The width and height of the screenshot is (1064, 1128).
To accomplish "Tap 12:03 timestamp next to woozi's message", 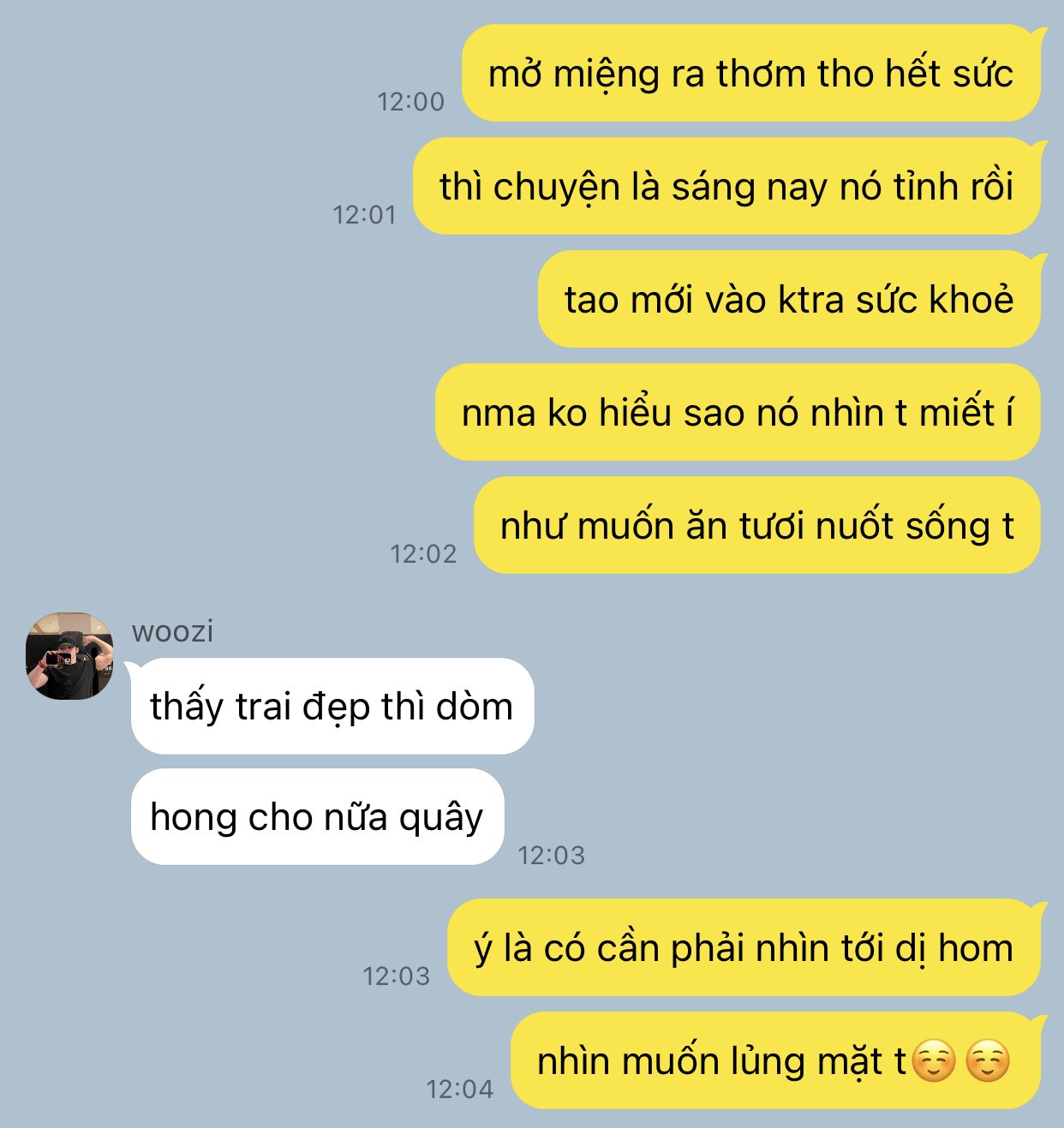I will pyautogui.click(x=552, y=855).
